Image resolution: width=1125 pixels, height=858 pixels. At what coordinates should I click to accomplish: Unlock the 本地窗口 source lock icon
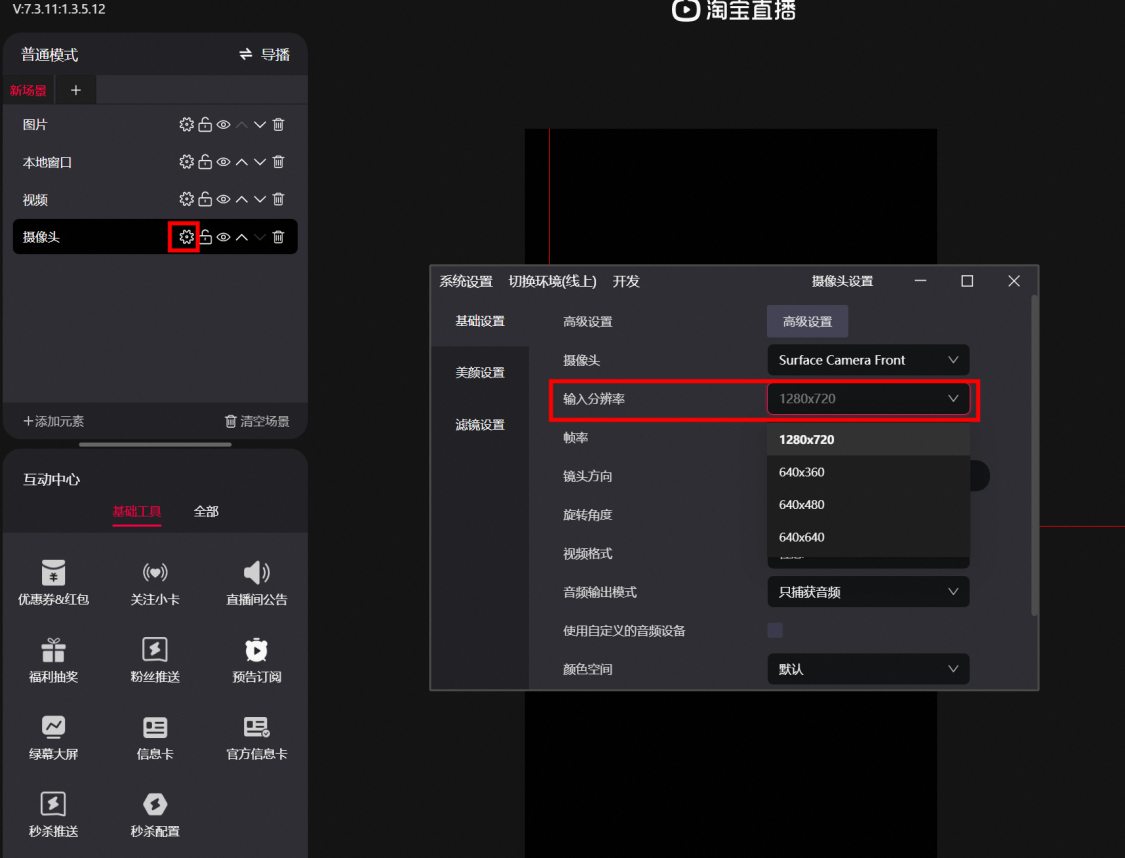pos(205,161)
